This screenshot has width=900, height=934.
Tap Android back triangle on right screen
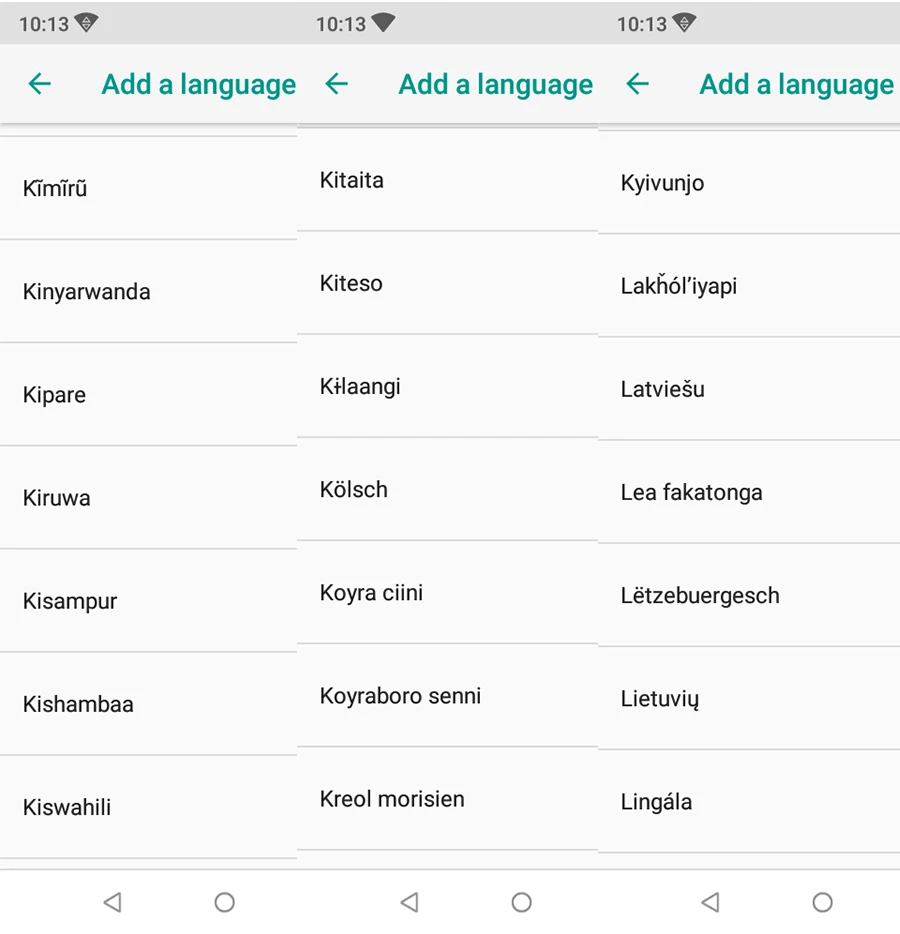point(710,902)
